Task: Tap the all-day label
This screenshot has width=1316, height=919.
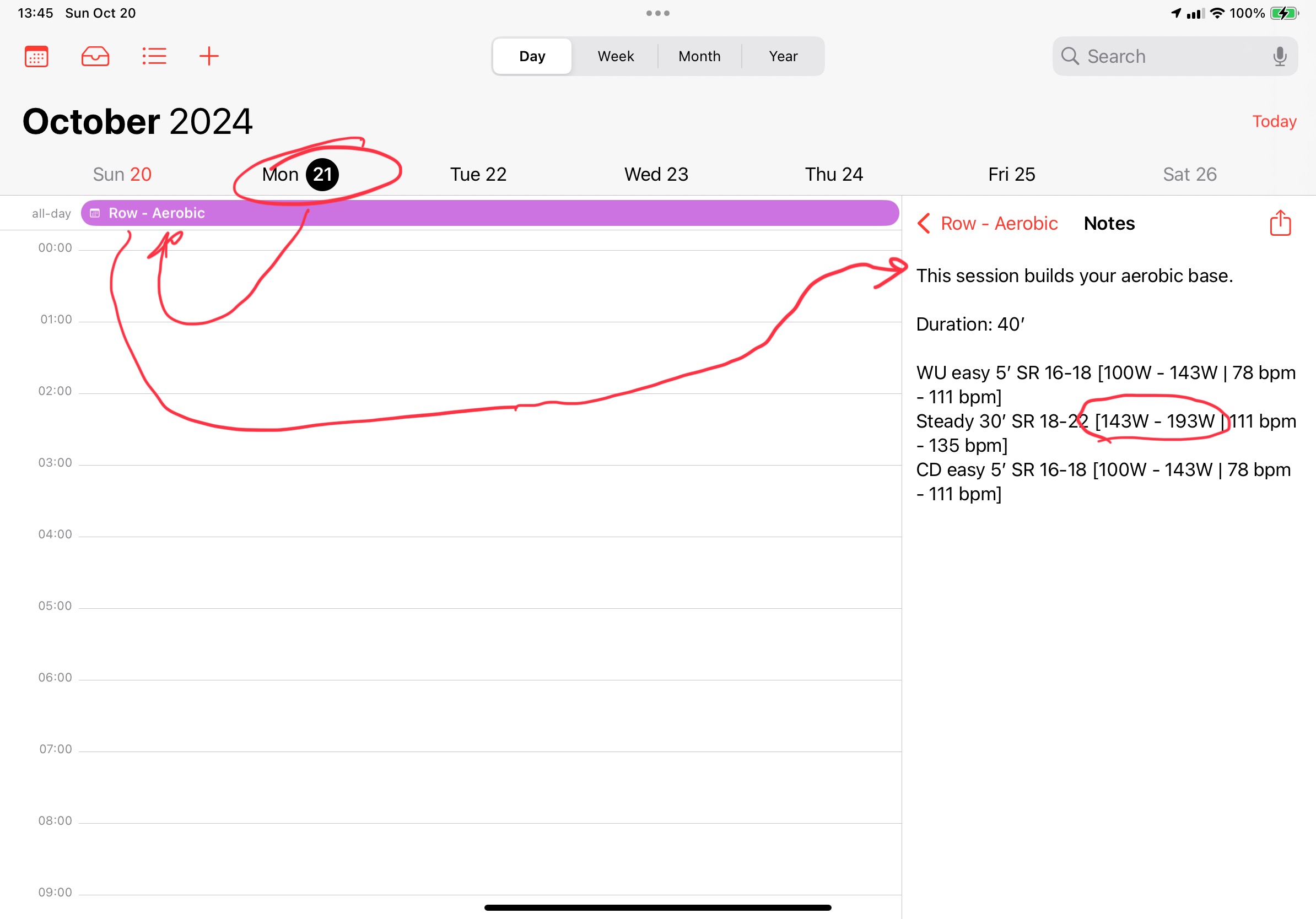Action: coord(52,214)
